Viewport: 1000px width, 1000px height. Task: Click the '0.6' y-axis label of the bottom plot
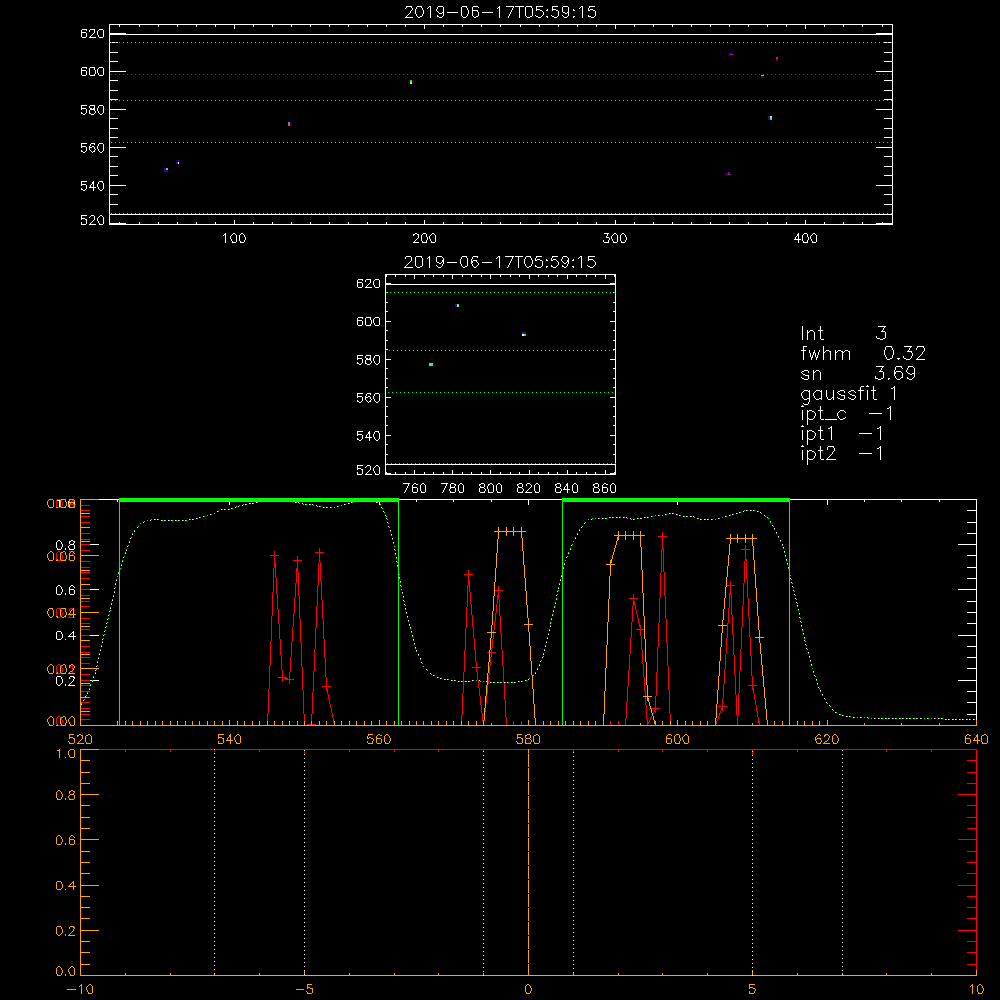(66, 841)
